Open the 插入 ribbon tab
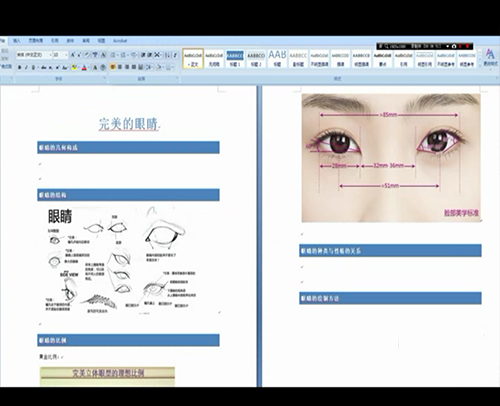The image size is (500, 406). point(17,41)
